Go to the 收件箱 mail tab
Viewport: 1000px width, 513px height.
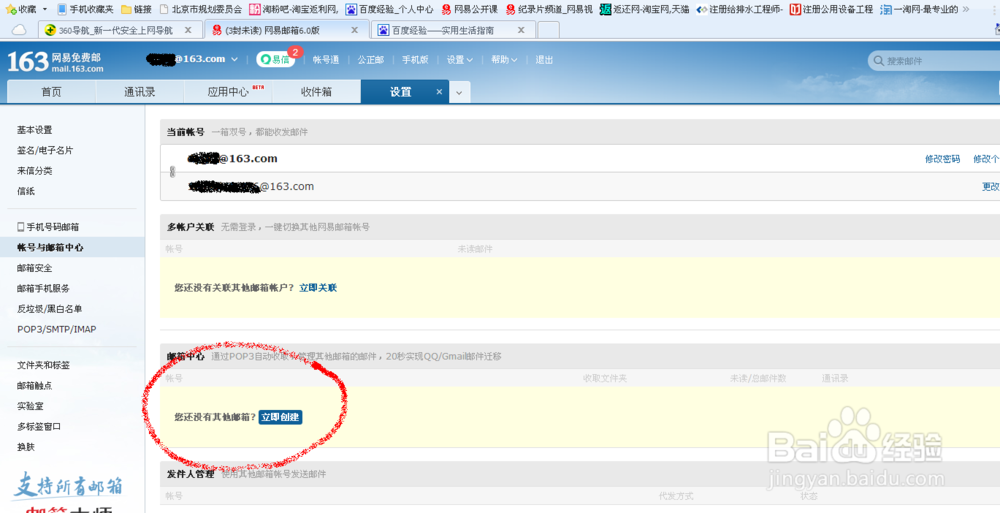point(316,92)
